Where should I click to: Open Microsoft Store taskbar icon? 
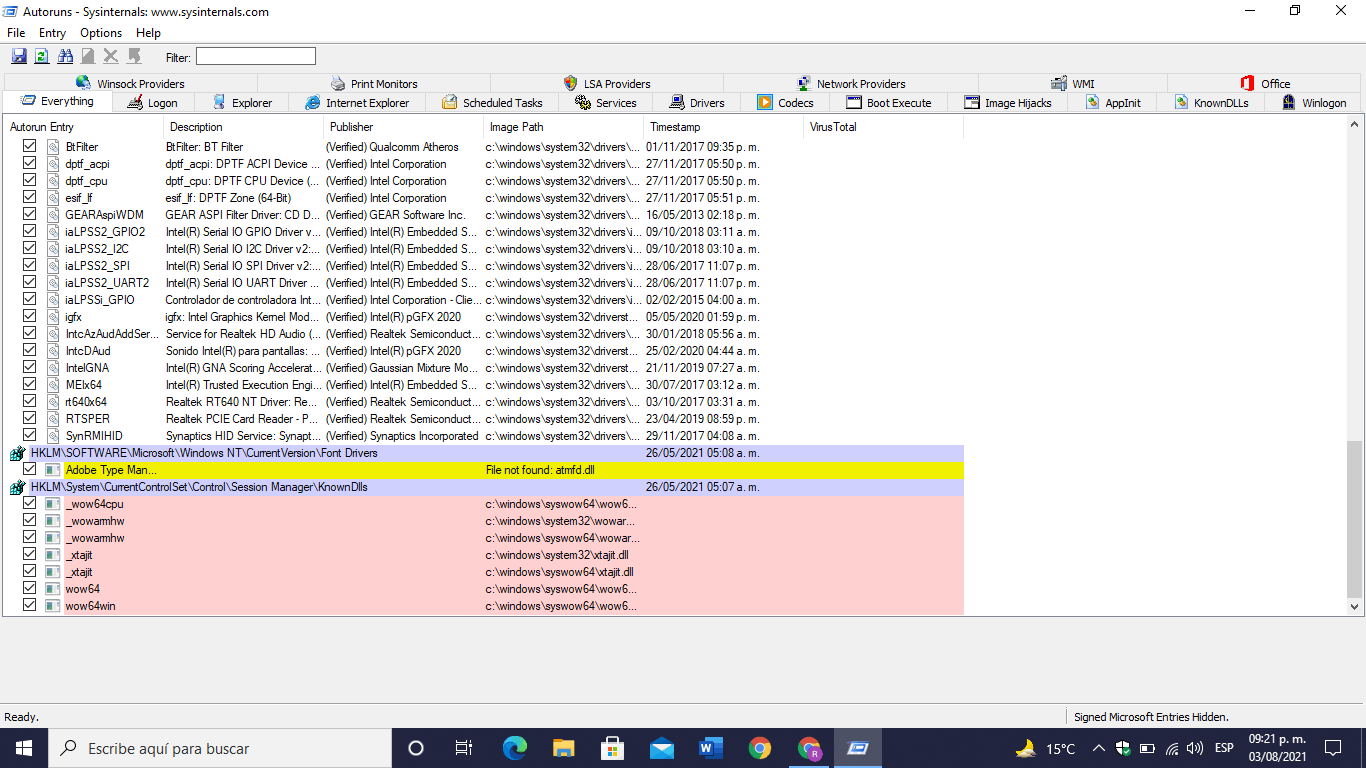tap(613, 748)
